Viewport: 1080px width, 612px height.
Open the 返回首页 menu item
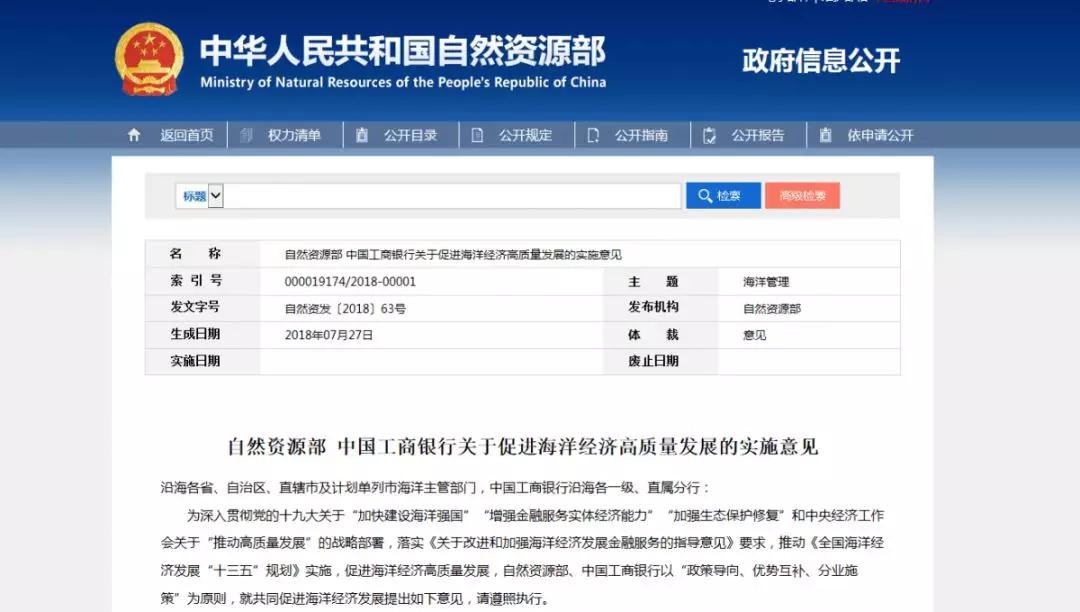(186, 135)
